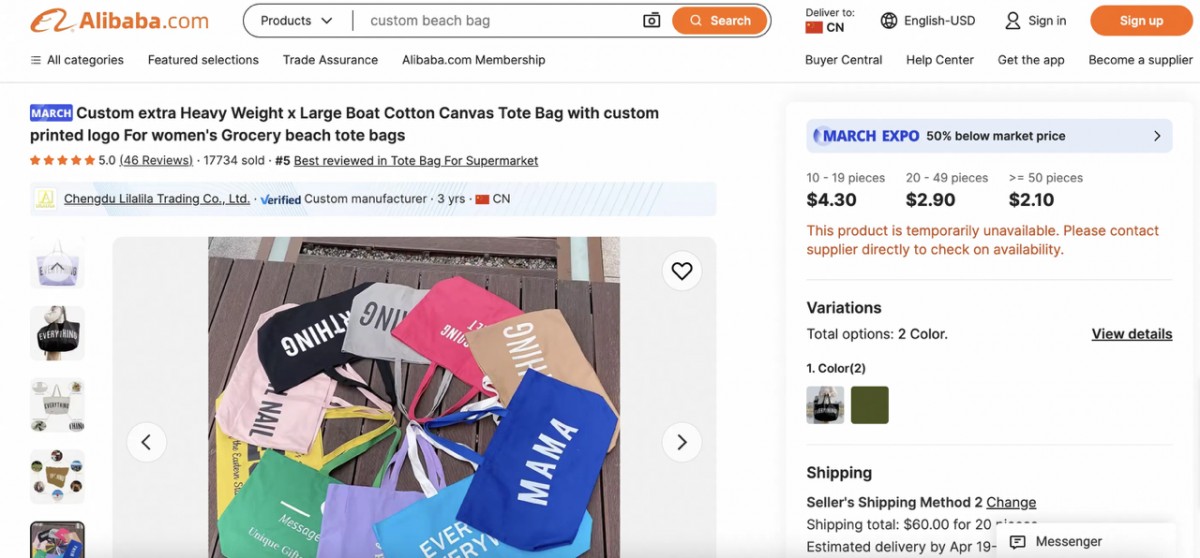Expand the March Expo banner chevron
This screenshot has width=1200, height=558.
1157,136
